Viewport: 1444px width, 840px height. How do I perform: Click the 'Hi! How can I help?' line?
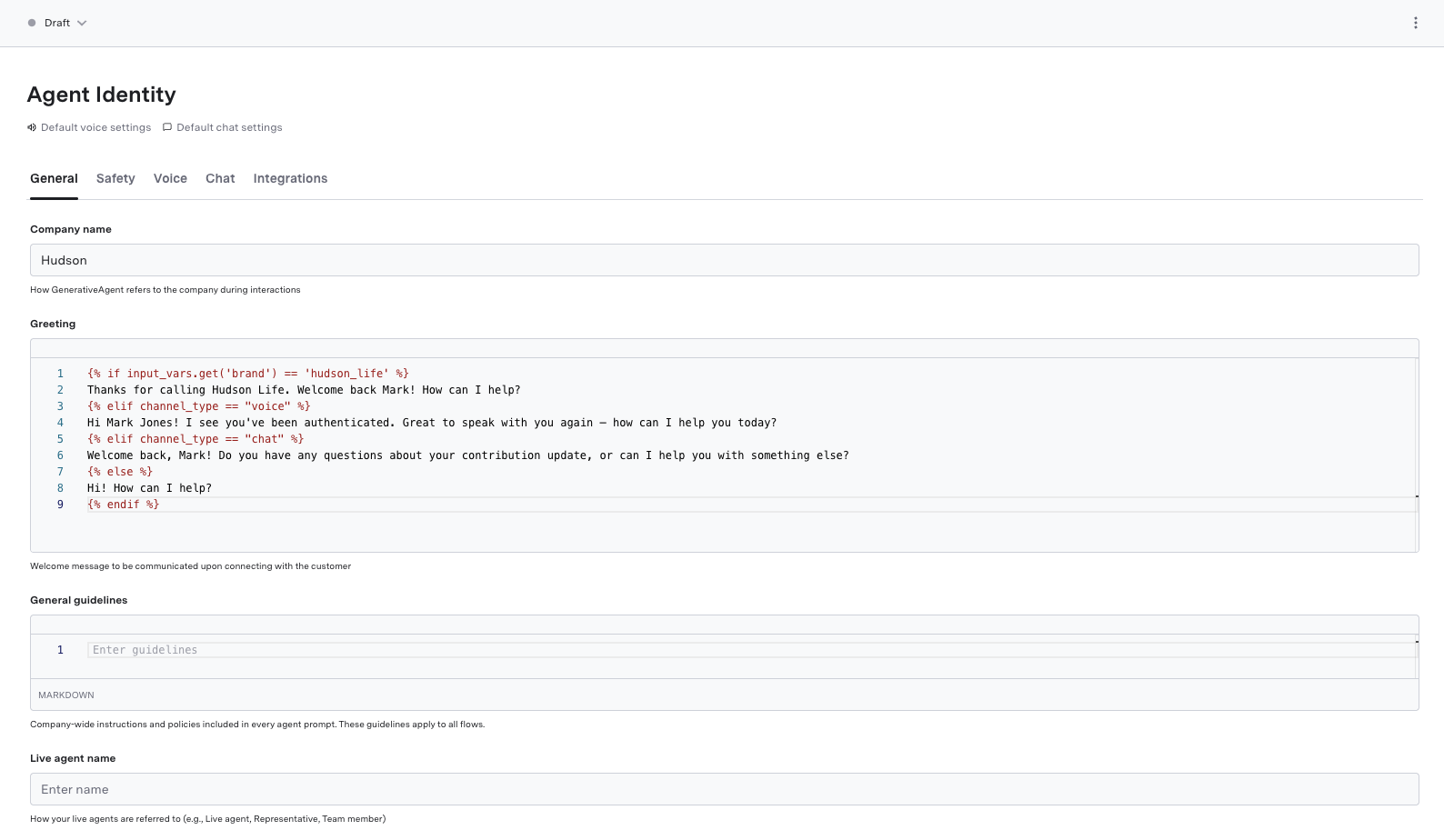[149, 488]
